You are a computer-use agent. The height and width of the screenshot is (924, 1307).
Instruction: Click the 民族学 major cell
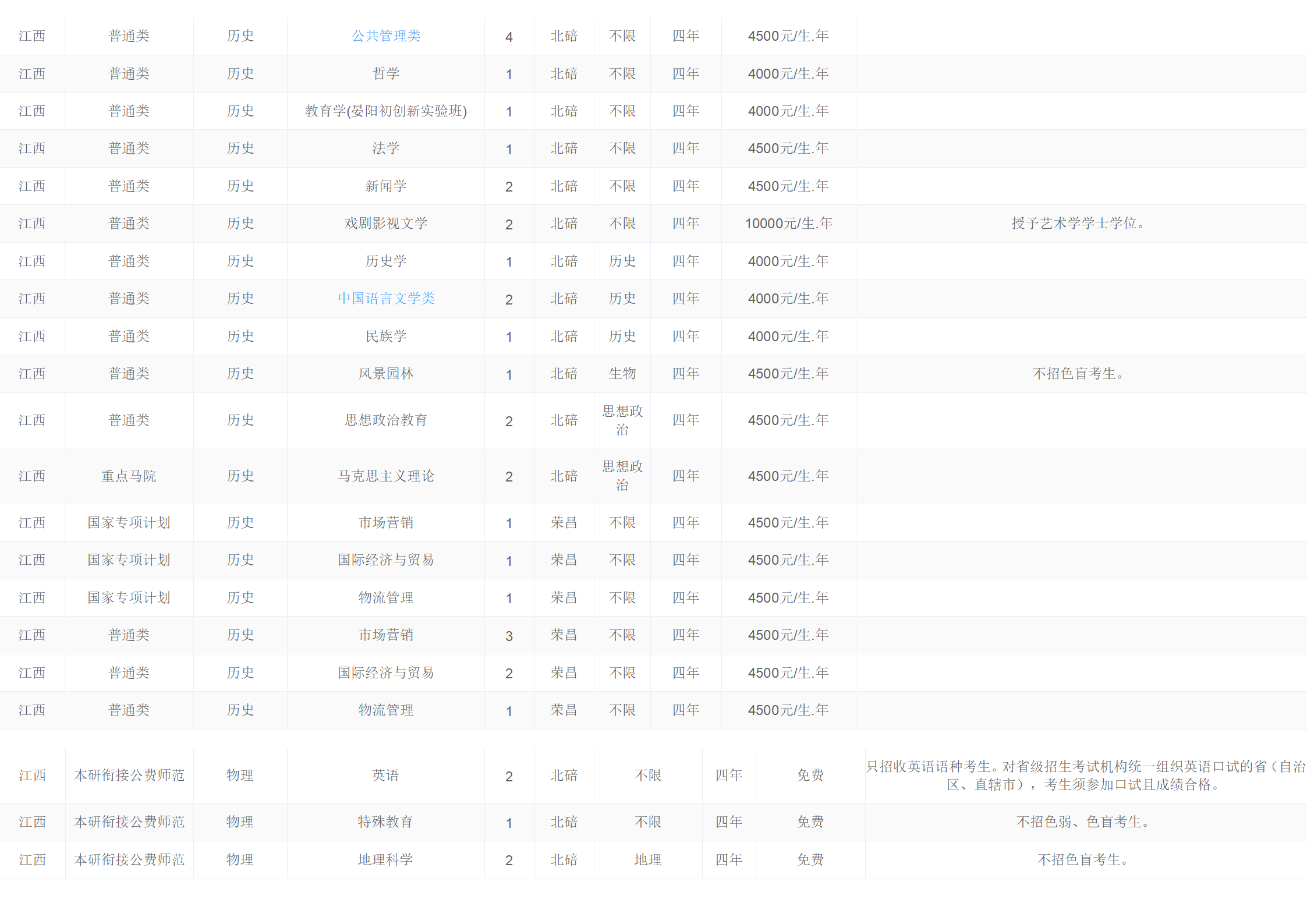click(386, 337)
